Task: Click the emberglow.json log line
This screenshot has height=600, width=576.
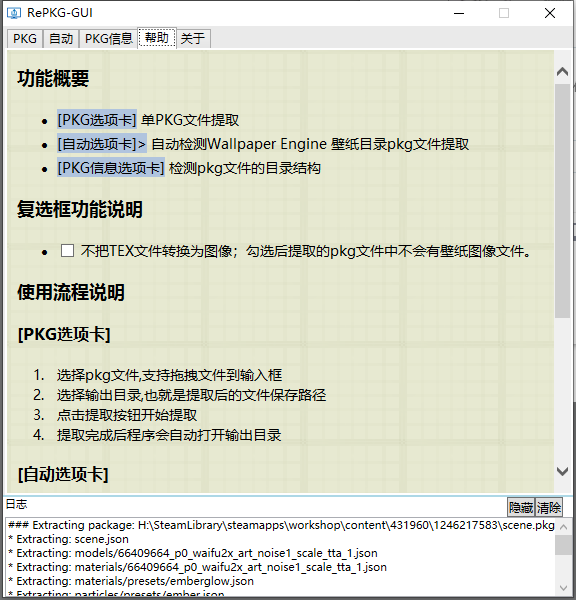Action: pos(131,581)
